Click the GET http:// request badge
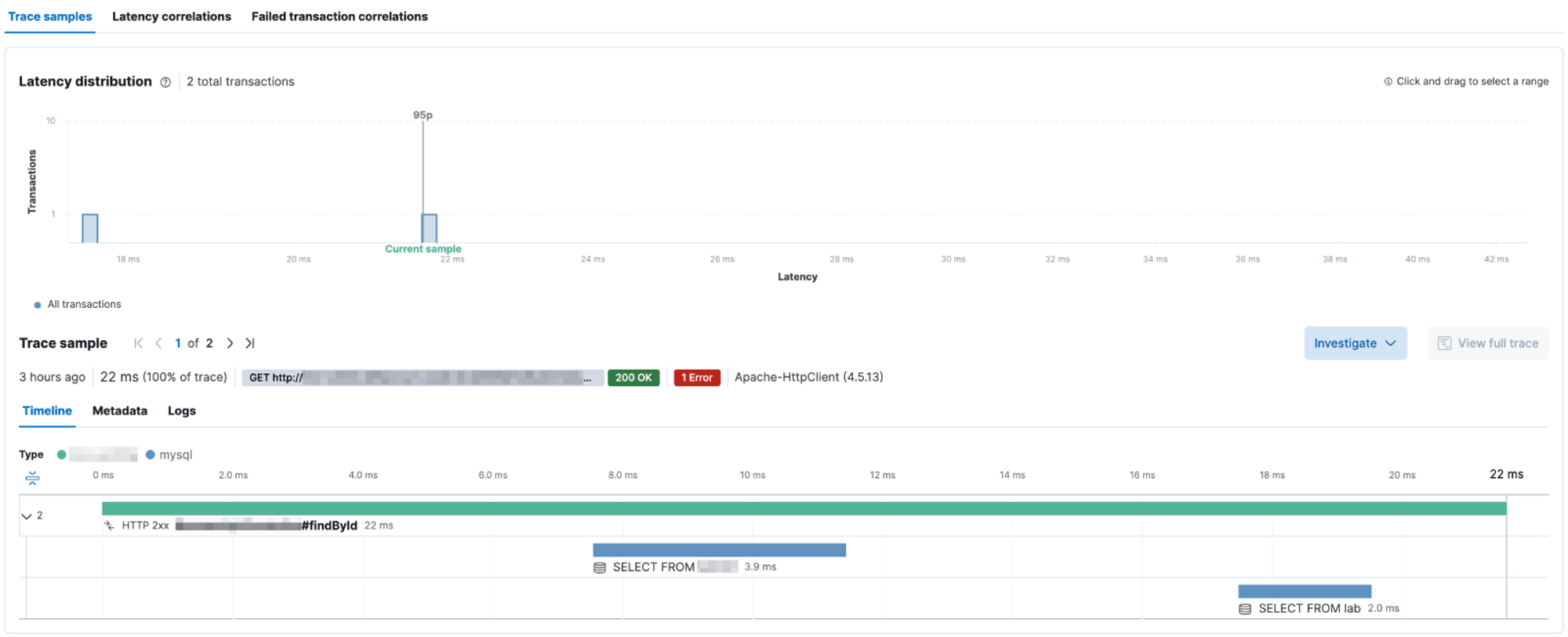This screenshot has width=1568, height=637. coord(423,378)
